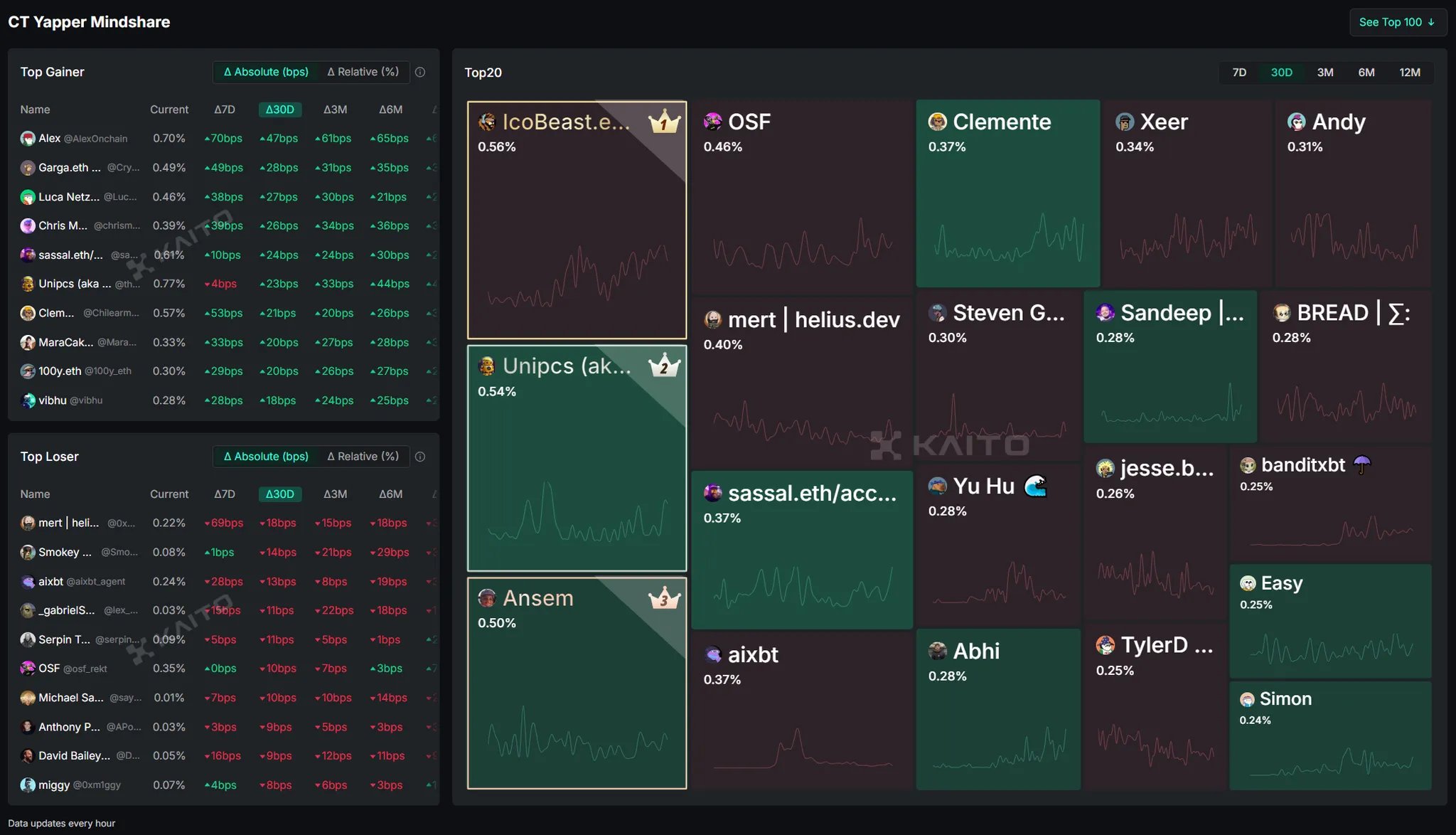The height and width of the screenshot is (835, 1456).
Task: Click the info icon next to the Top Loser toggles
Action: point(420,457)
